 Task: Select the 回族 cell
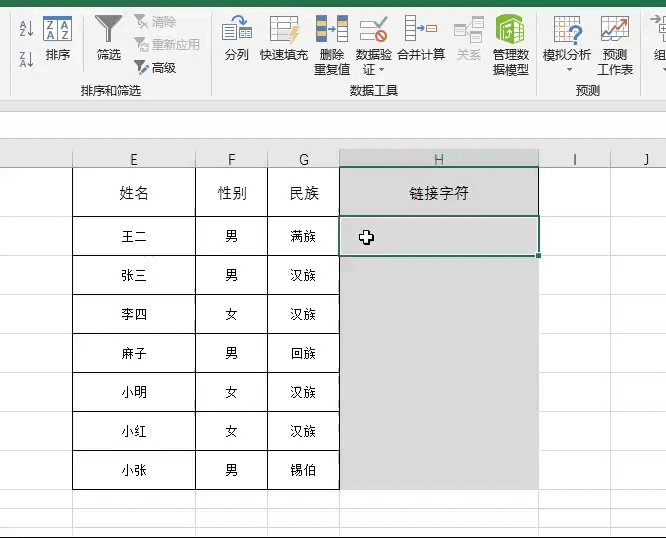[x=304, y=353]
